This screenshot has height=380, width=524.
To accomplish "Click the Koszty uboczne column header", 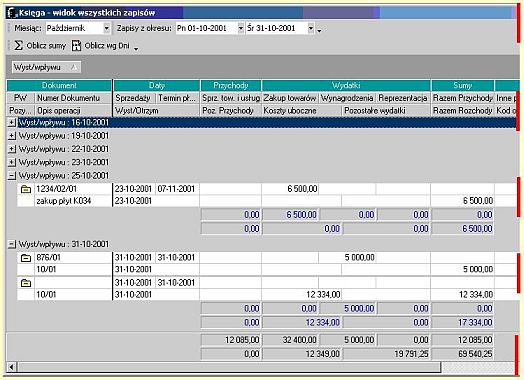I will (x=302, y=111).
